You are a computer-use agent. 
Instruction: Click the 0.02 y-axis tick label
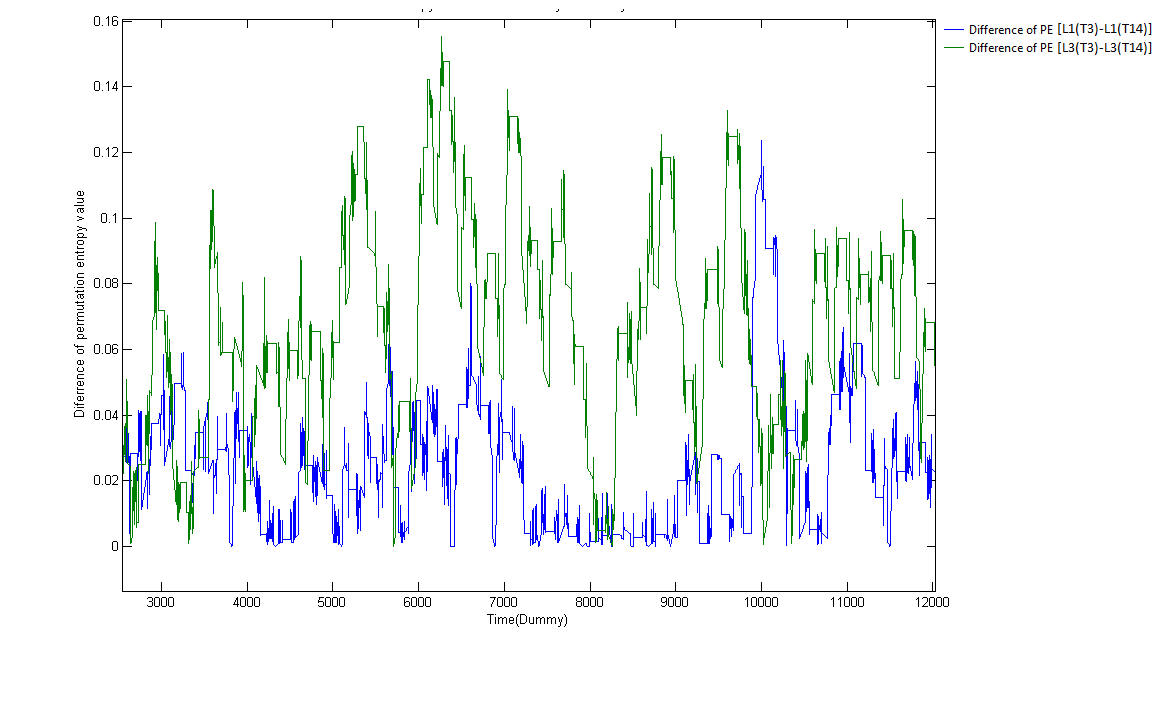(105, 480)
